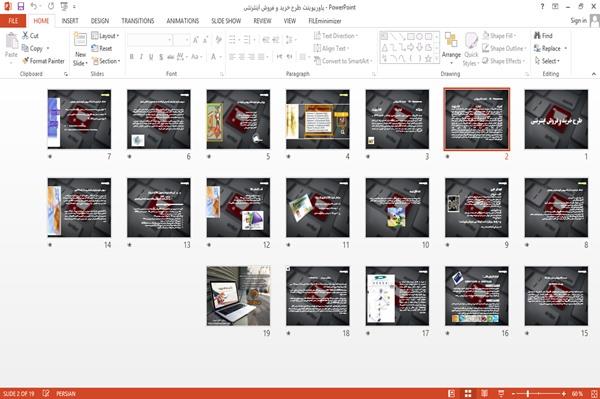Open Ribbon Display Options

[x=555, y=7]
